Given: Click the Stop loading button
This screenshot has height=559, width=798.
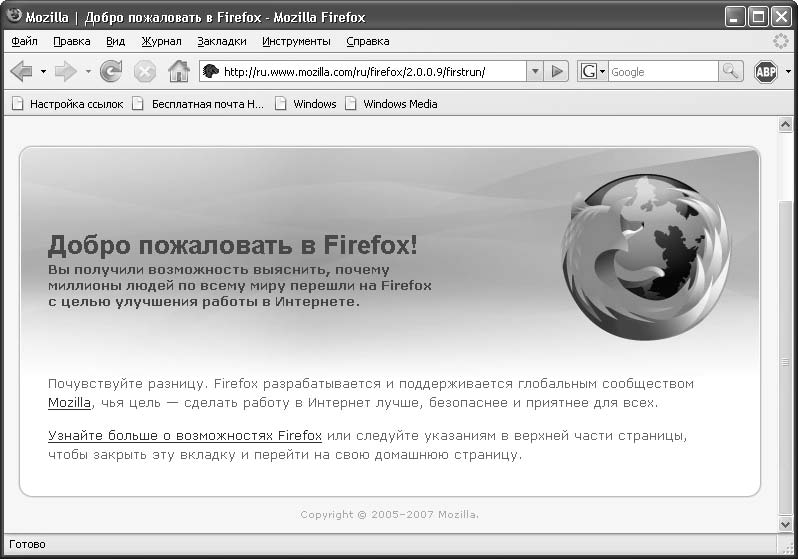Looking at the screenshot, I should (145, 72).
